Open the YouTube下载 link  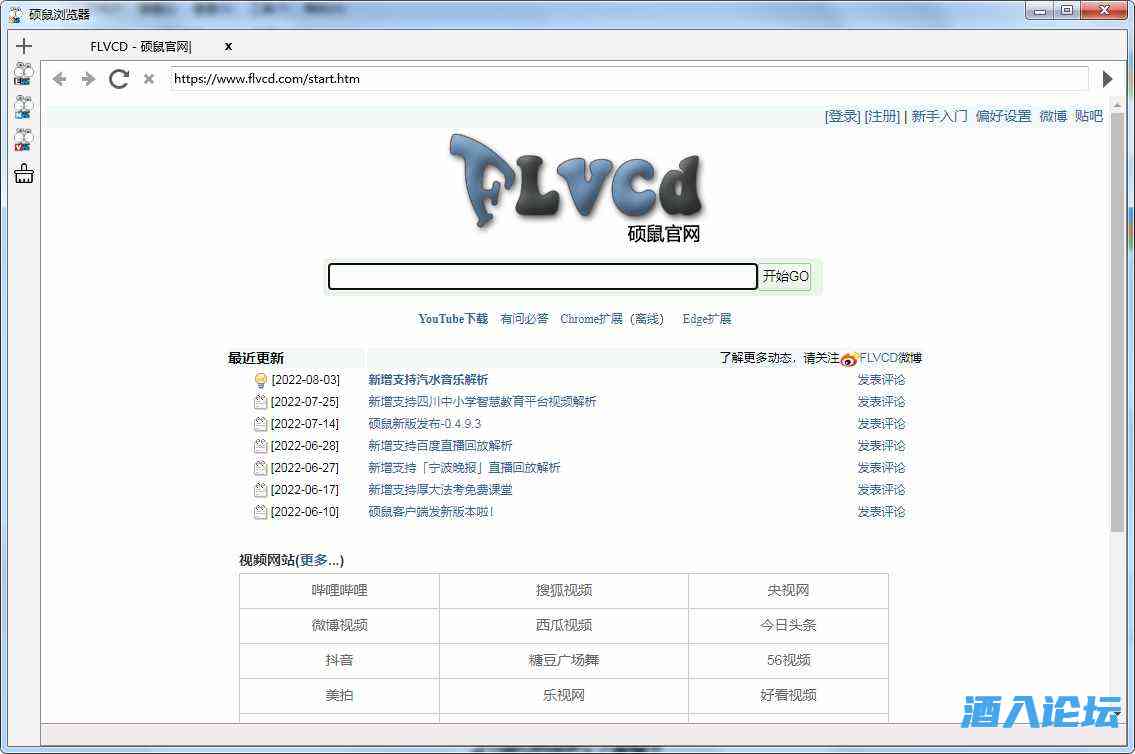[x=452, y=318]
